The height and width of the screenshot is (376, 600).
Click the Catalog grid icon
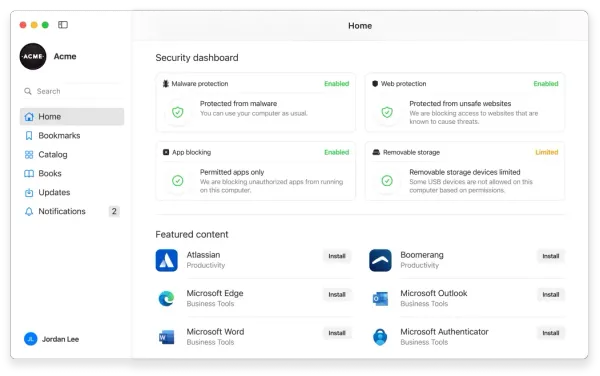pyautogui.click(x=29, y=155)
